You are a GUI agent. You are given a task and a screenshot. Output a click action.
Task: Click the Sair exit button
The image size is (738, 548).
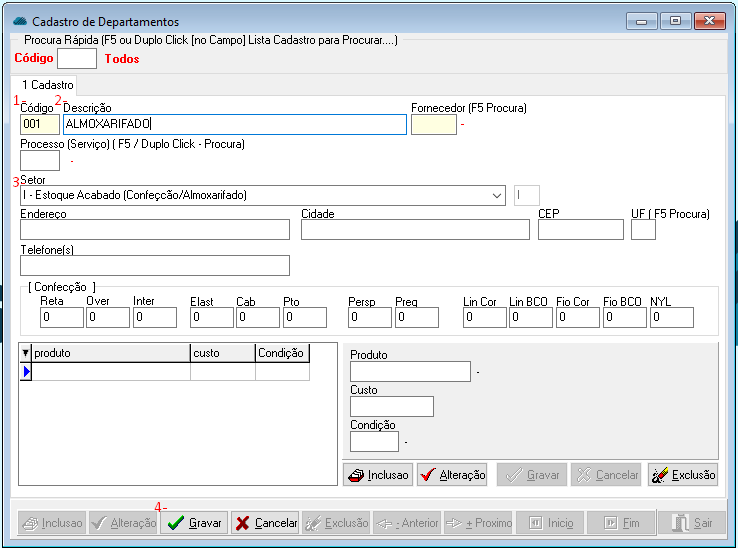(x=692, y=523)
